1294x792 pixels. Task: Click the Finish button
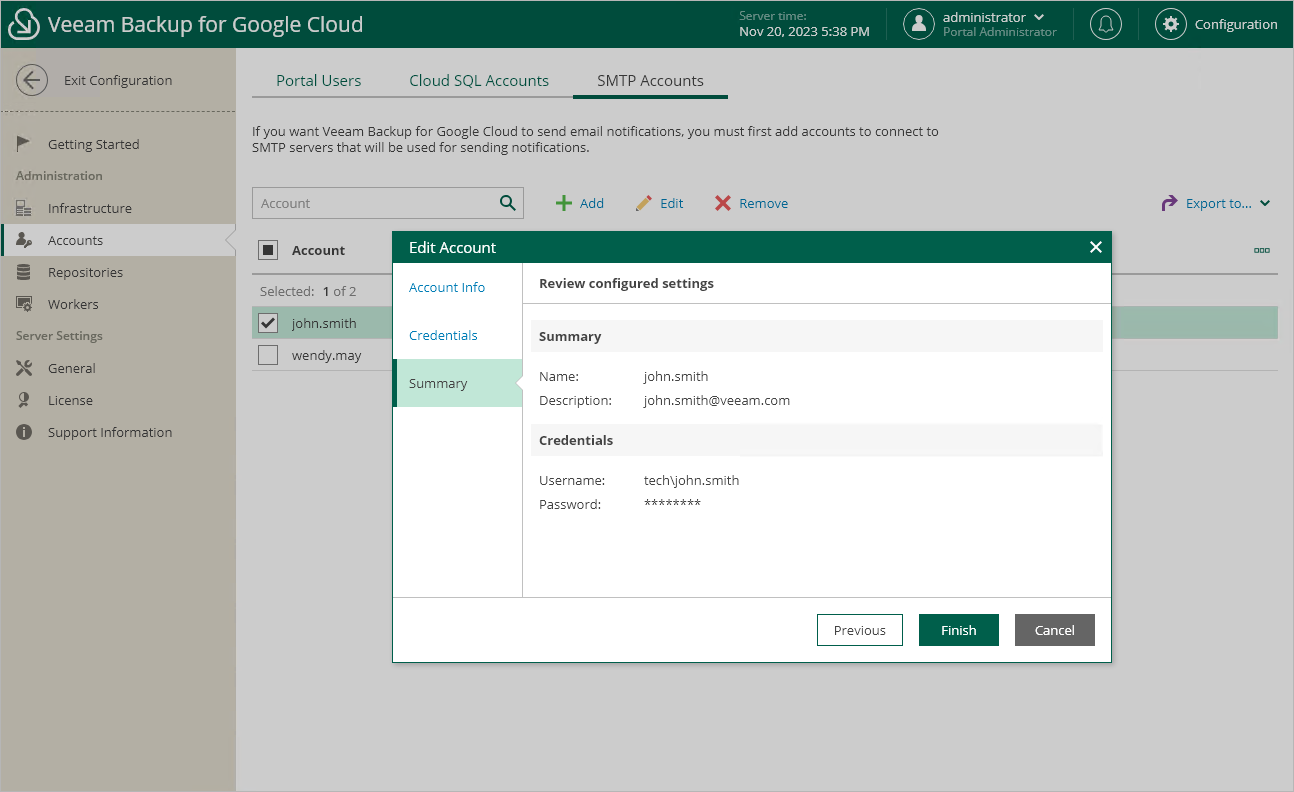tap(959, 630)
